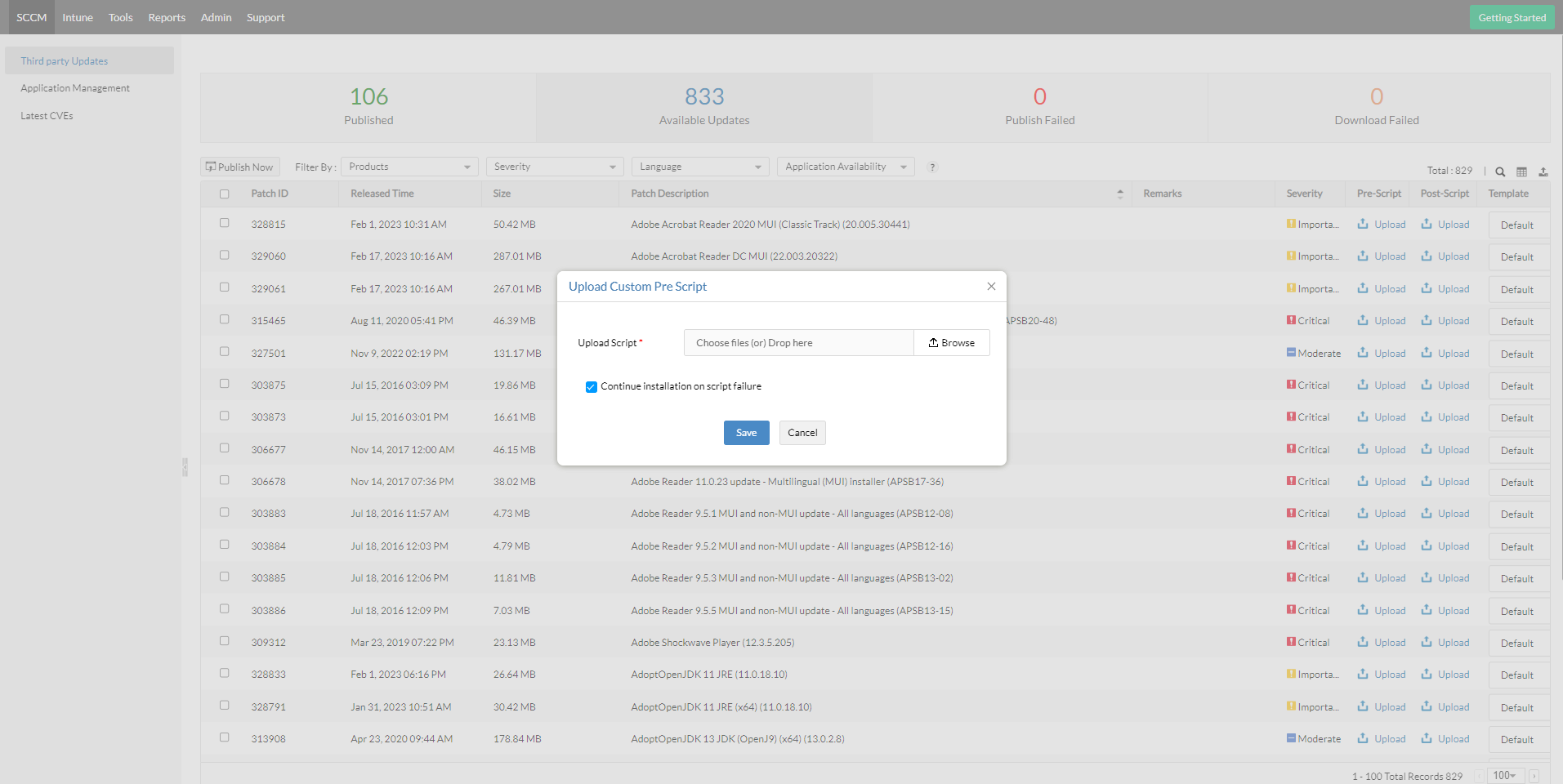
Task: Open Default template for patch 328815
Action: [x=1517, y=225]
